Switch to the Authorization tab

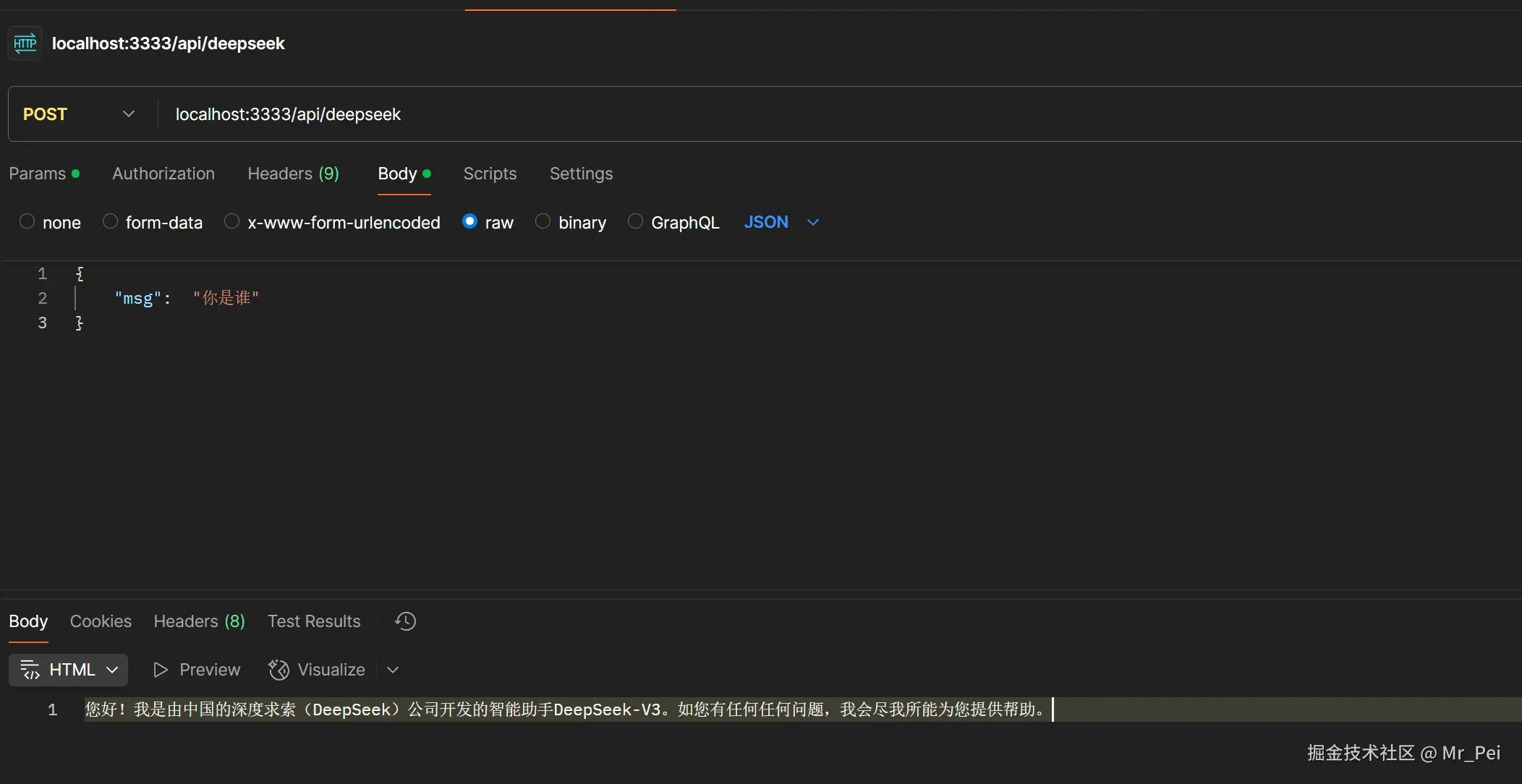tap(163, 174)
